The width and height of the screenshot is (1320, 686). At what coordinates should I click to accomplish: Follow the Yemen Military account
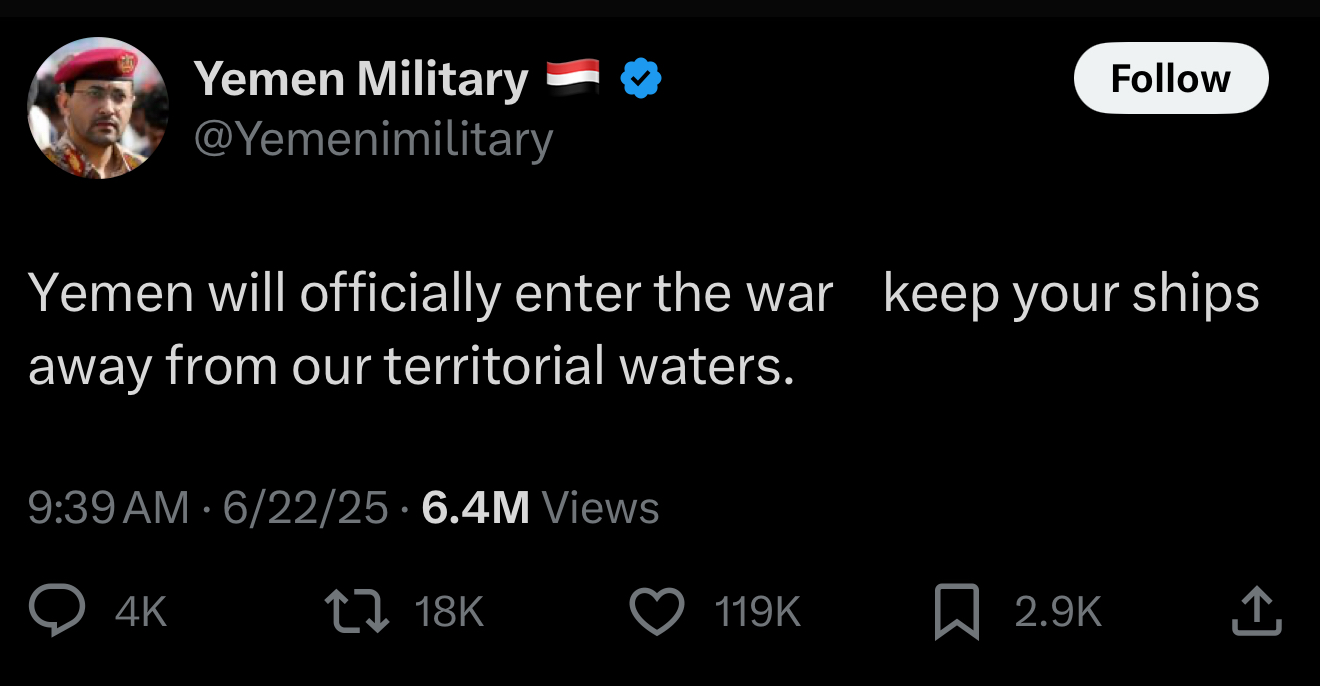[1171, 78]
